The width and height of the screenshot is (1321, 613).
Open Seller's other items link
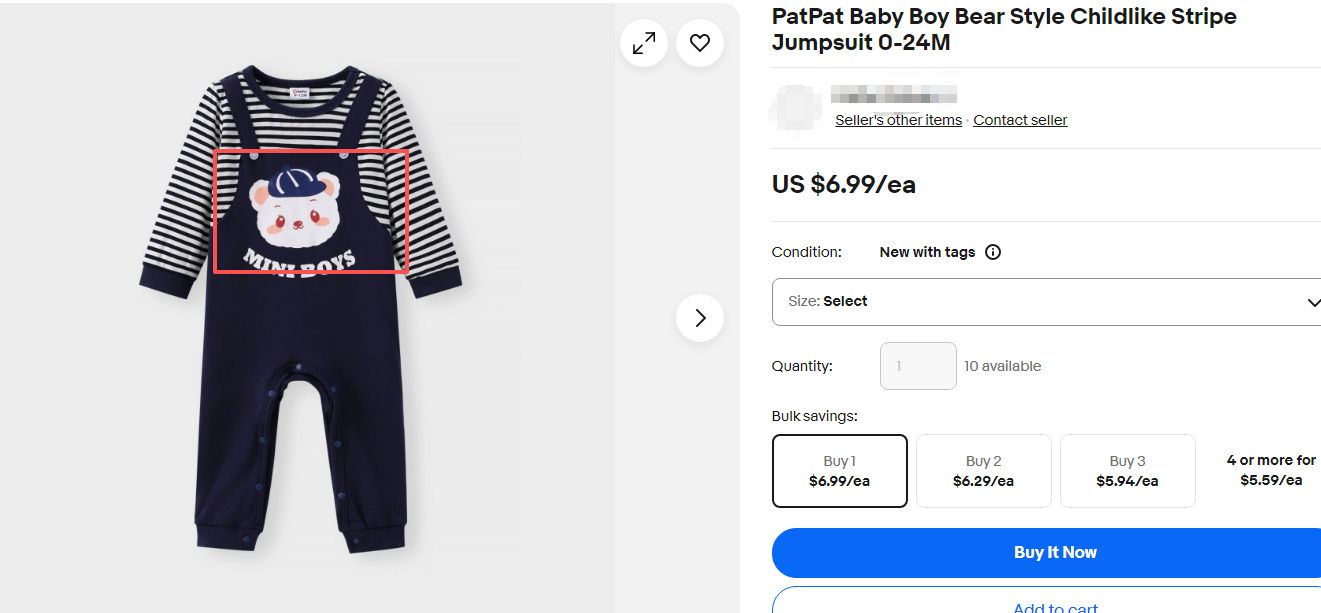(898, 120)
